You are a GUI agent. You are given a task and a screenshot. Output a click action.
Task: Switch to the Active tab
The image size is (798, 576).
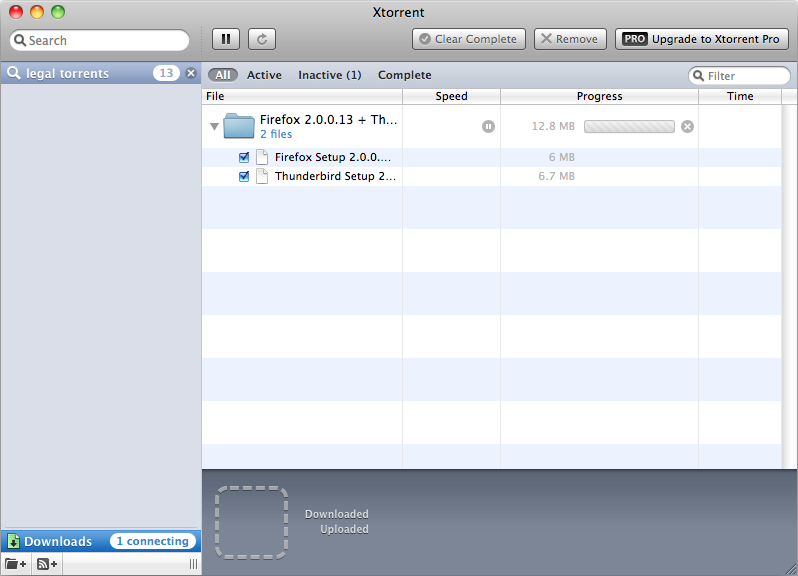click(264, 75)
